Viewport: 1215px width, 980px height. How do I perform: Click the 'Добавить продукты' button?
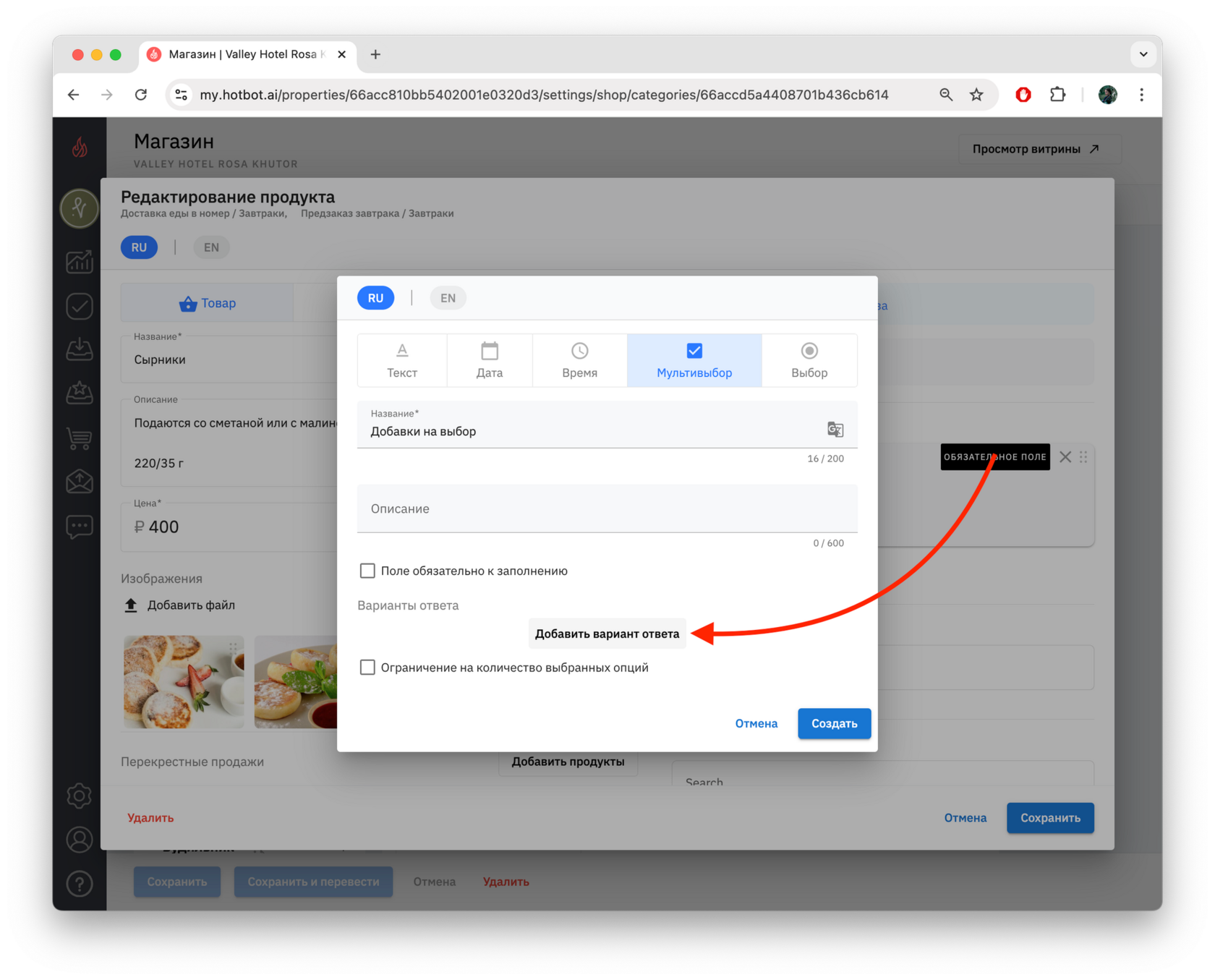click(x=568, y=762)
